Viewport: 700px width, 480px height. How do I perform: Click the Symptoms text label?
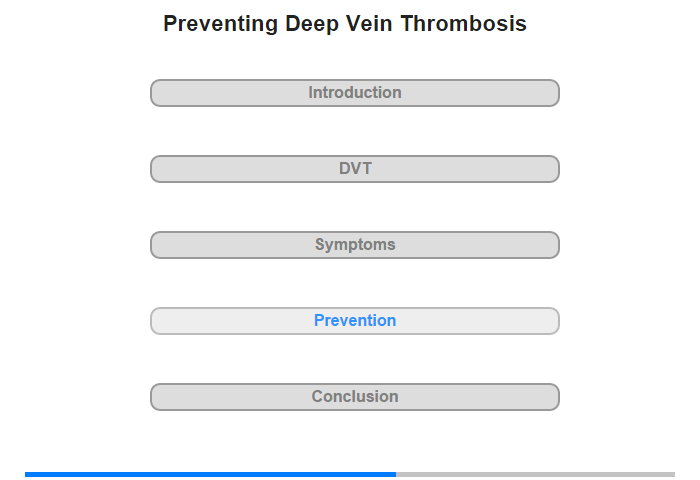coord(355,245)
